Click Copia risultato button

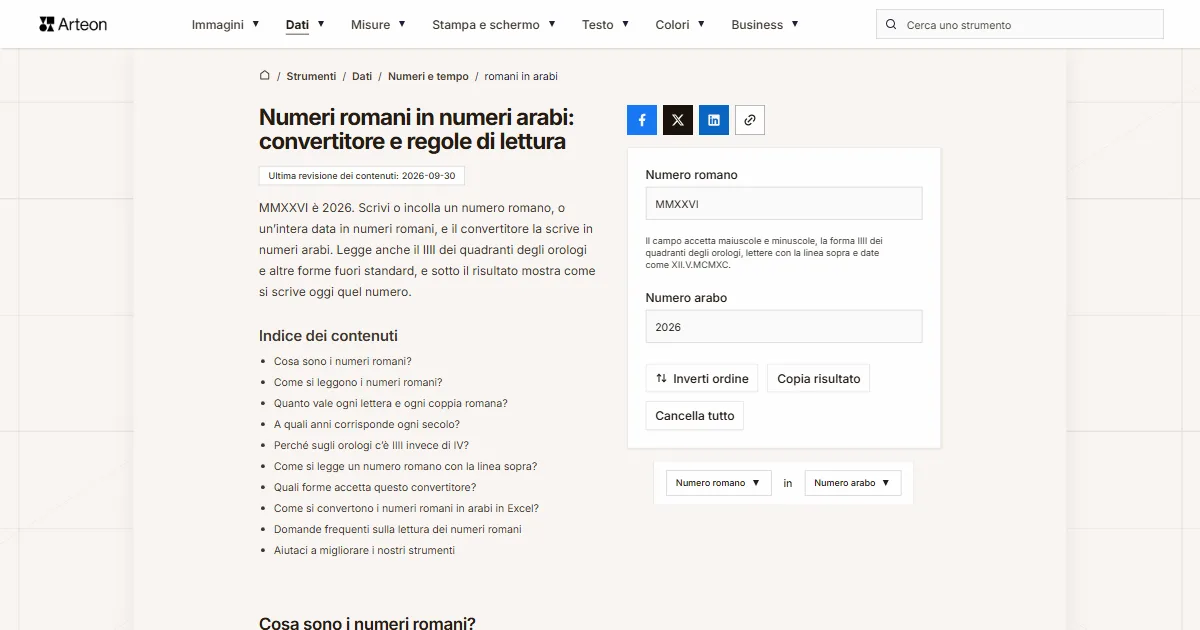pyautogui.click(x=819, y=379)
